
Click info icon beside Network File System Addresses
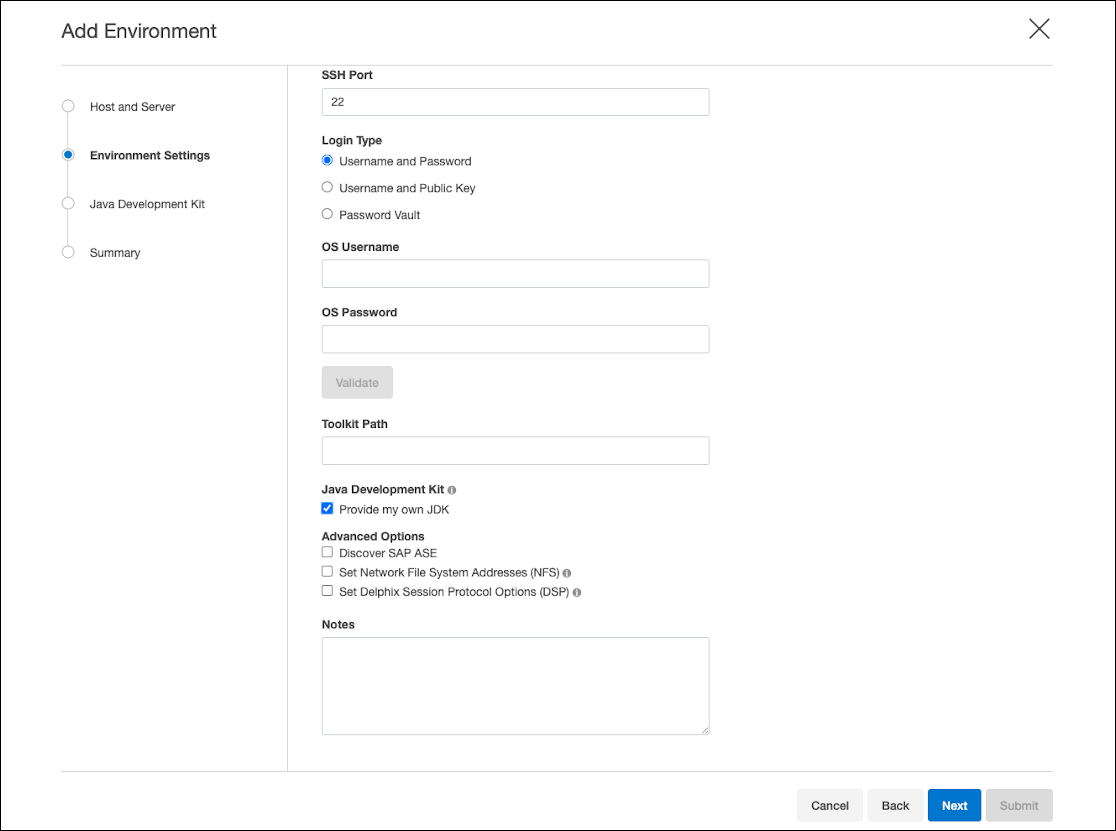tap(567, 574)
